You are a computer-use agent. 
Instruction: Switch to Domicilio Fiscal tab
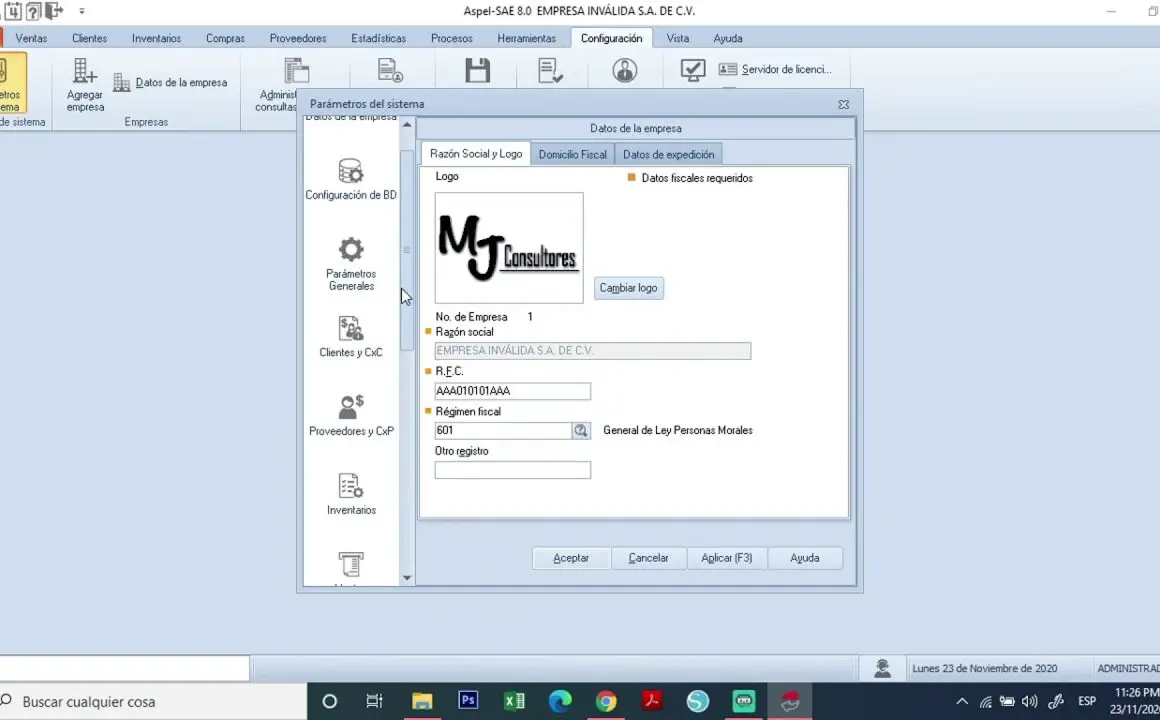572,155
